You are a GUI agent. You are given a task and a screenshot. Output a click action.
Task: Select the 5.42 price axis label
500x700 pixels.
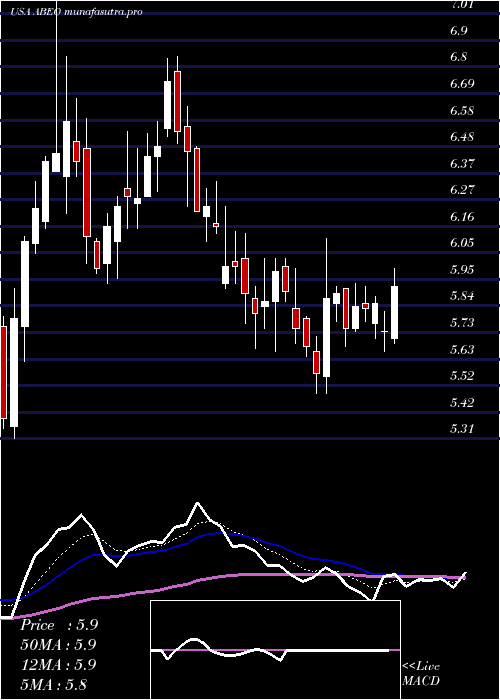(463, 402)
